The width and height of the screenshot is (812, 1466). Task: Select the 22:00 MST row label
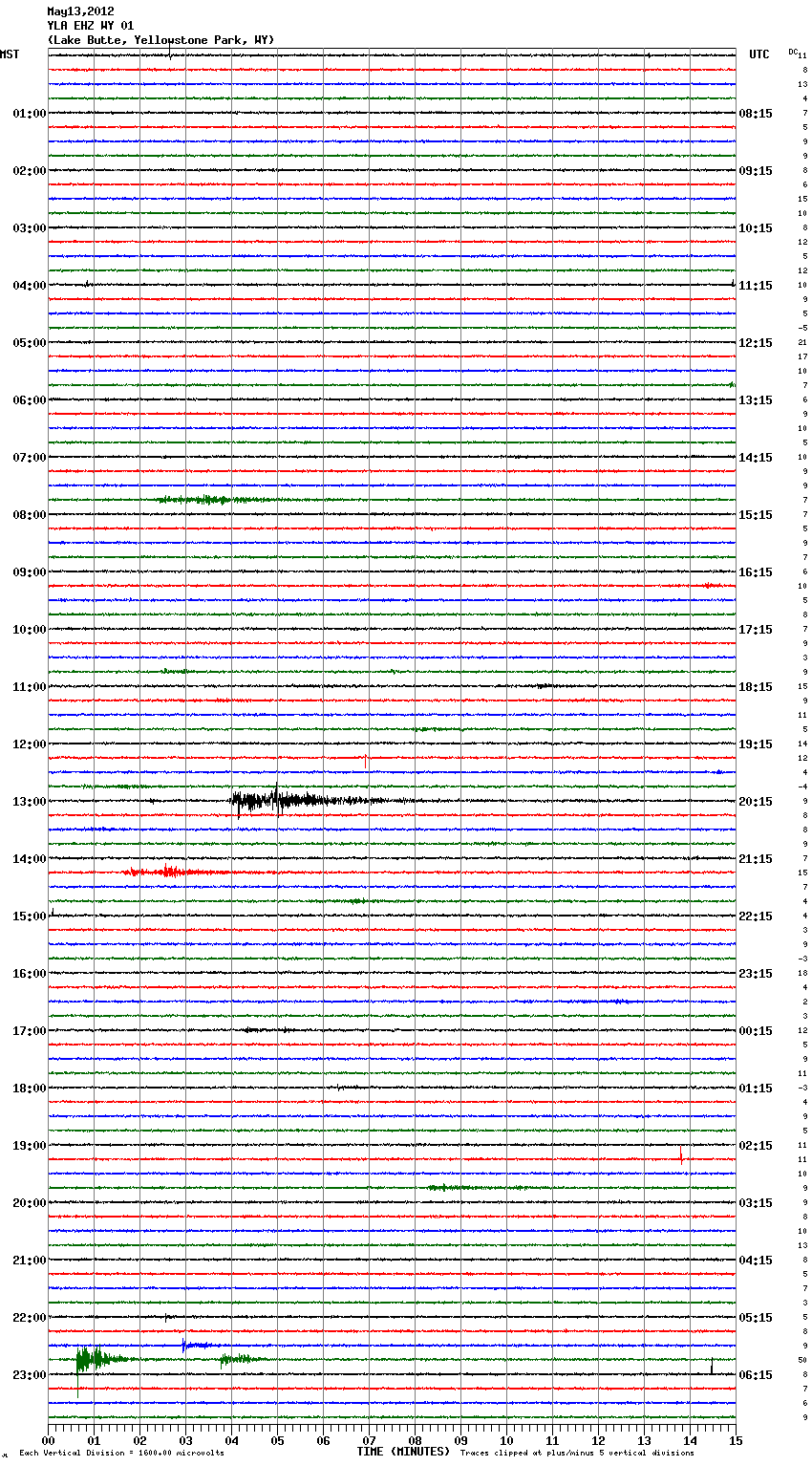pyautogui.click(x=30, y=1318)
